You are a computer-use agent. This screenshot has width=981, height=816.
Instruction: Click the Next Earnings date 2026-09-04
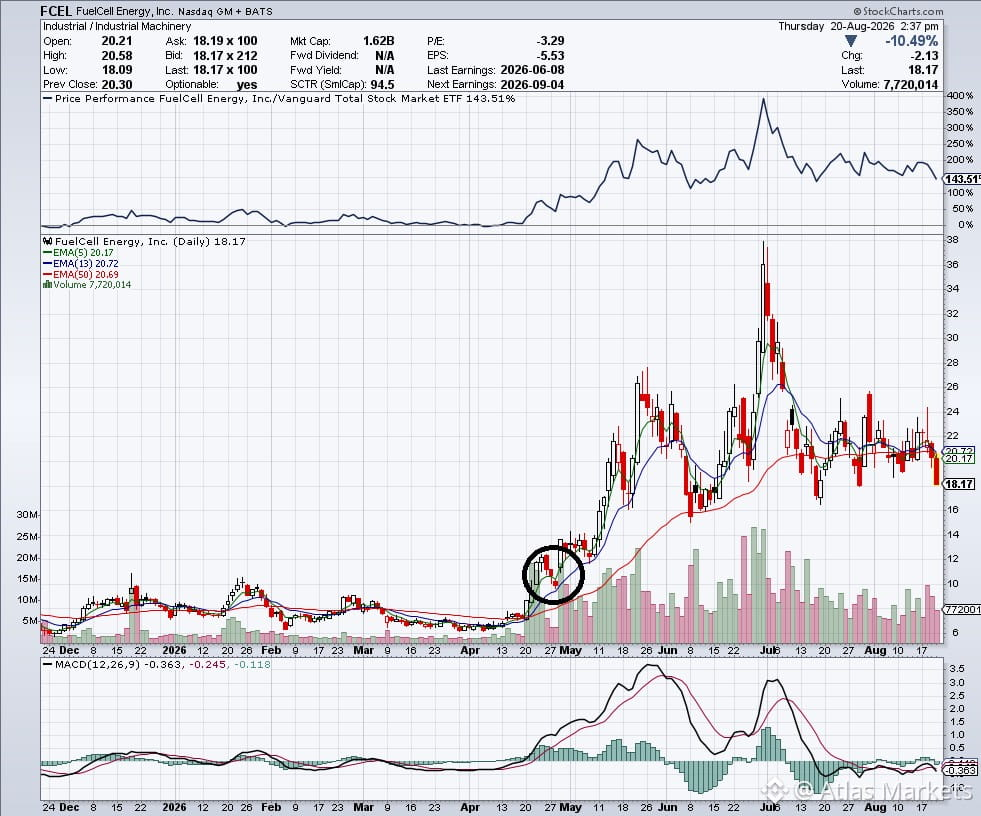(532, 84)
